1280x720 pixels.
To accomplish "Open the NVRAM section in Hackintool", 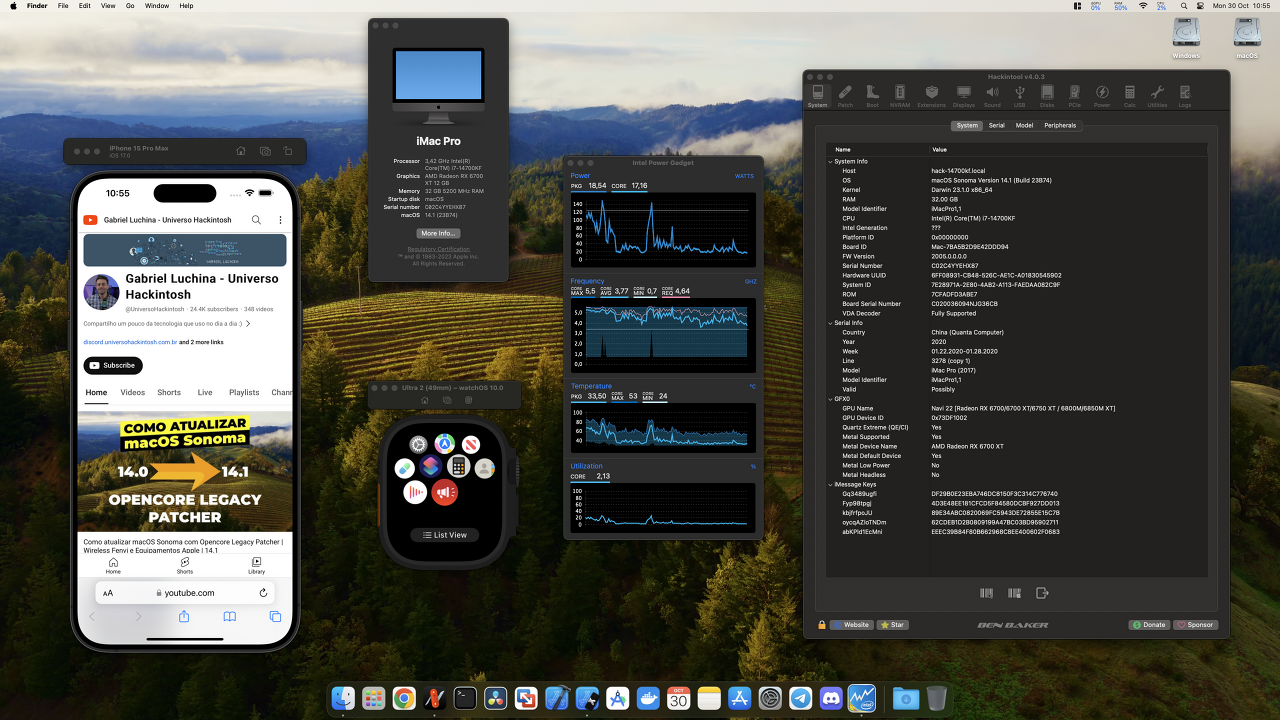I will (x=899, y=95).
